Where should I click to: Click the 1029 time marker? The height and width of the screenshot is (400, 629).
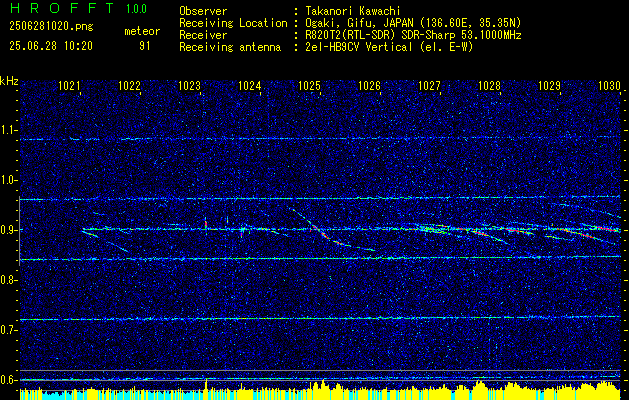[549, 85]
